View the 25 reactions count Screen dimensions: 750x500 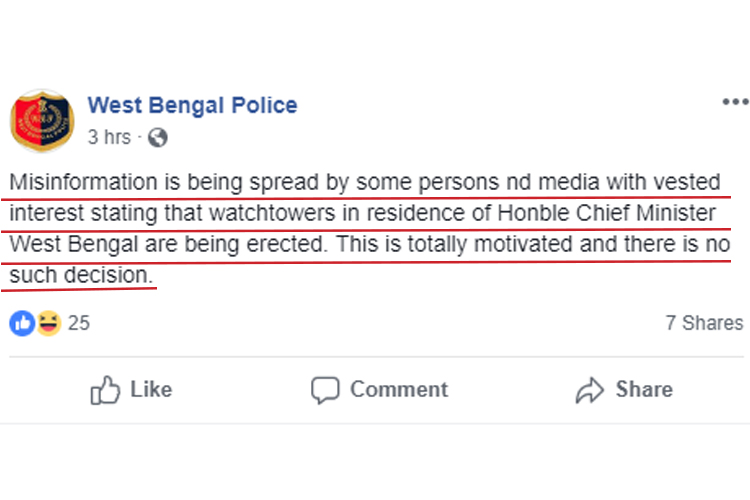pyautogui.click(x=79, y=323)
